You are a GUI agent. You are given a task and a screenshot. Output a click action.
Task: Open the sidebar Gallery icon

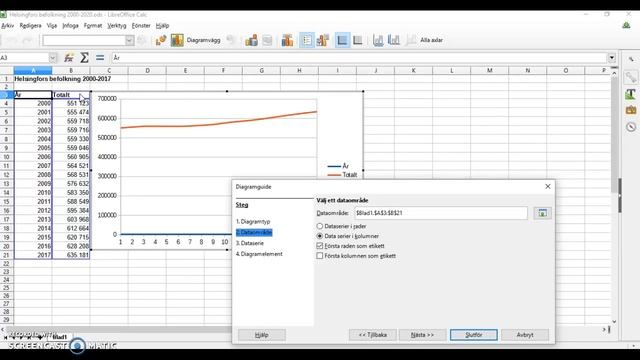pos(631,110)
